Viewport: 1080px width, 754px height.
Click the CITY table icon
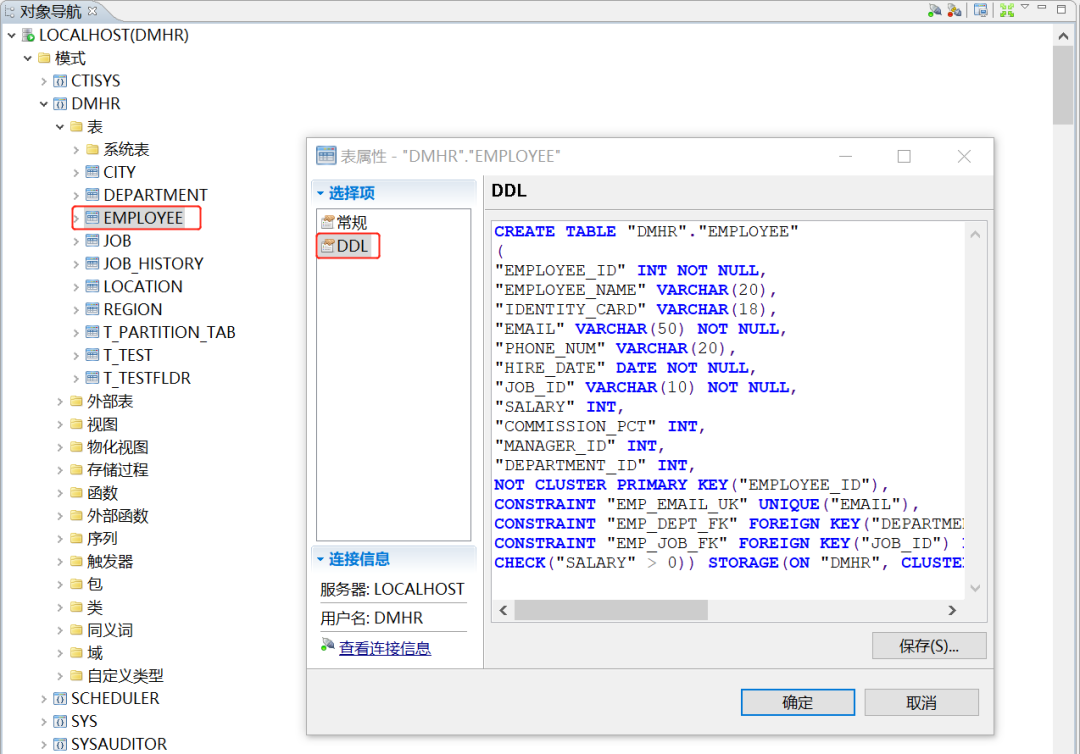coord(92,171)
